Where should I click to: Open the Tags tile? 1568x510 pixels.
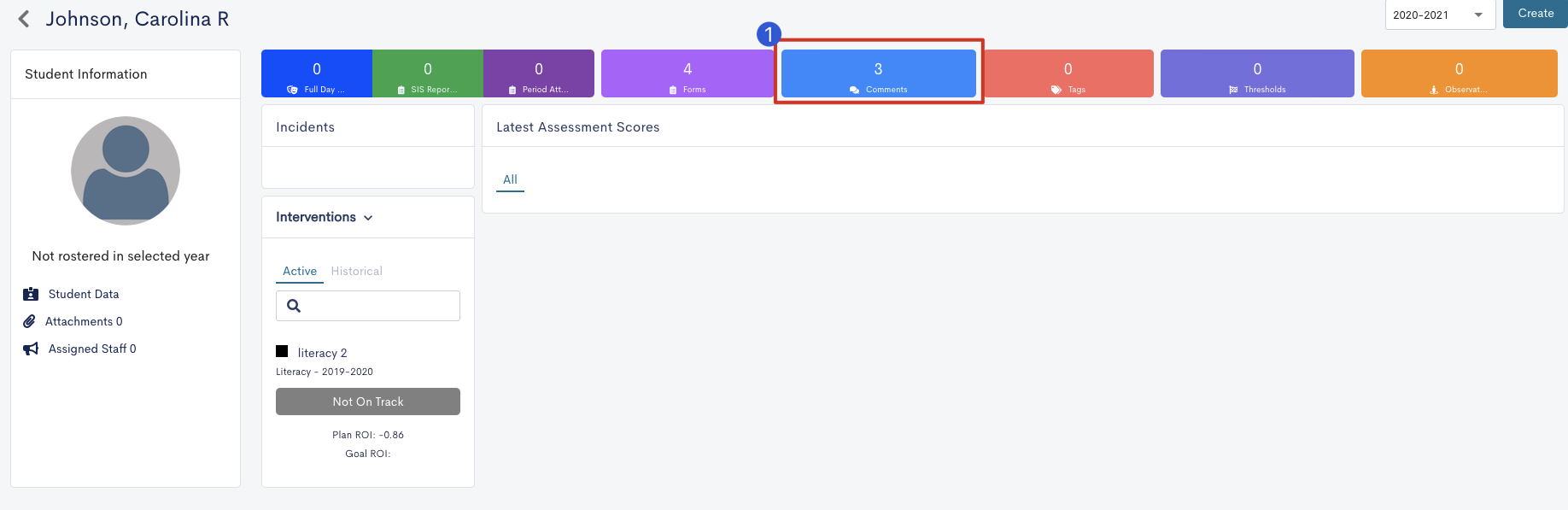point(1068,73)
